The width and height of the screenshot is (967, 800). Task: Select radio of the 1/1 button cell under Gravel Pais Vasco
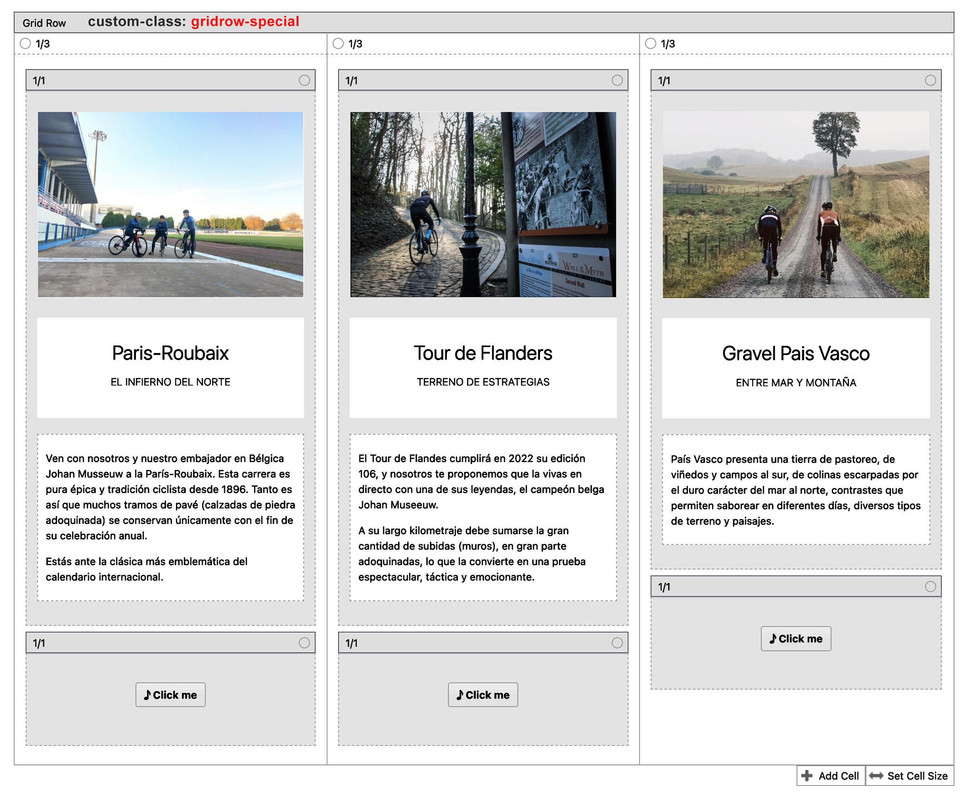(931, 587)
